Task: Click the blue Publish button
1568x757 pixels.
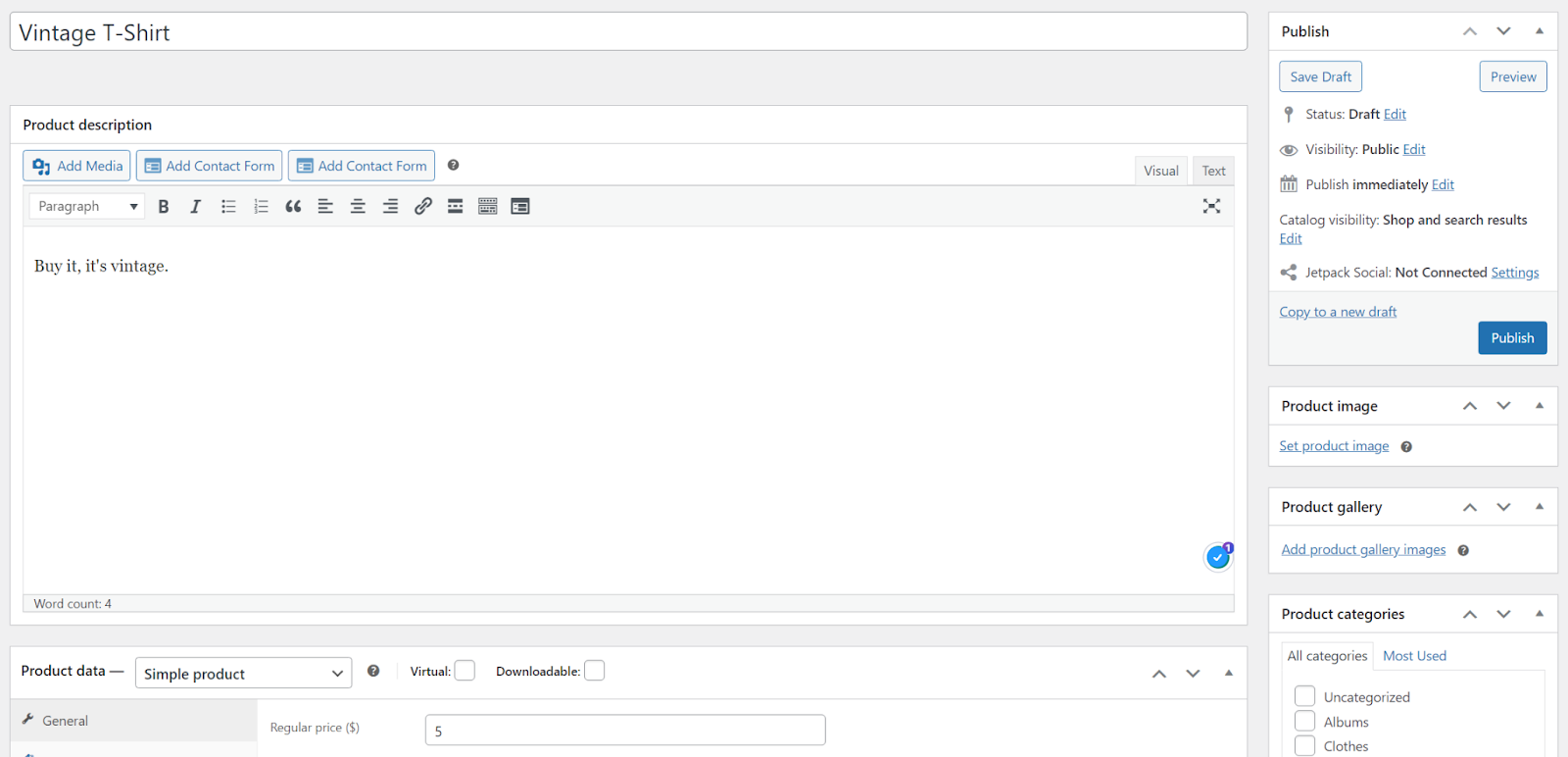Action: point(1512,338)
